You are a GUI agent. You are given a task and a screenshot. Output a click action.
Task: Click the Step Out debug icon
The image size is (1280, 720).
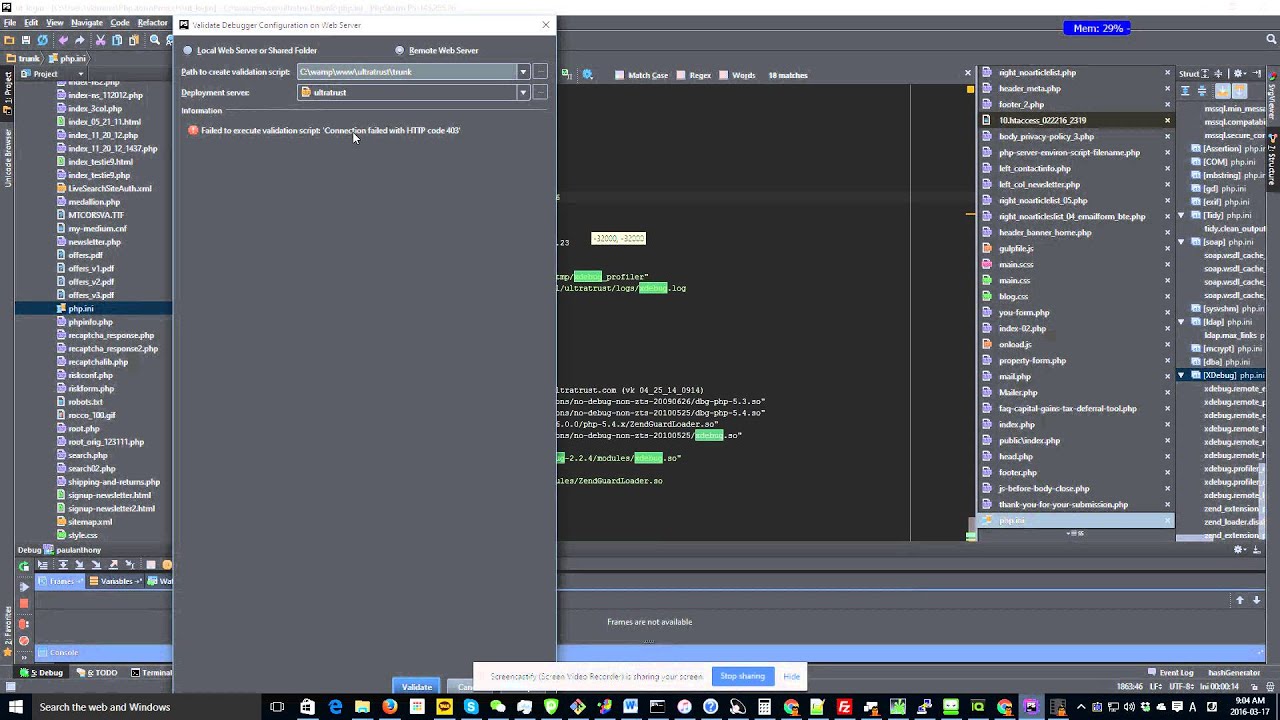[x=113, y=565]
